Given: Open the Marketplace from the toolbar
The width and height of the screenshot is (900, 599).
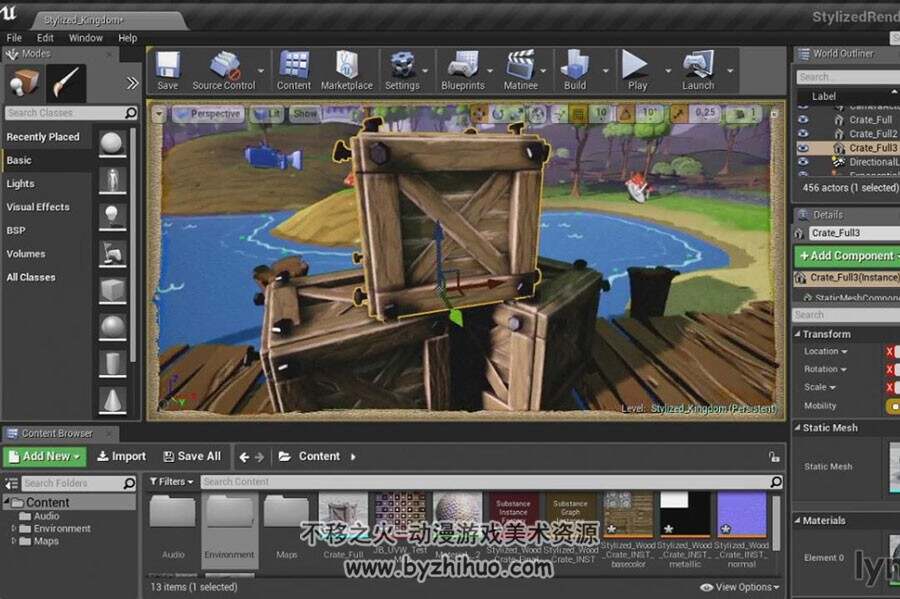Looking at the screenshot, I should click(x=347, y=71).
